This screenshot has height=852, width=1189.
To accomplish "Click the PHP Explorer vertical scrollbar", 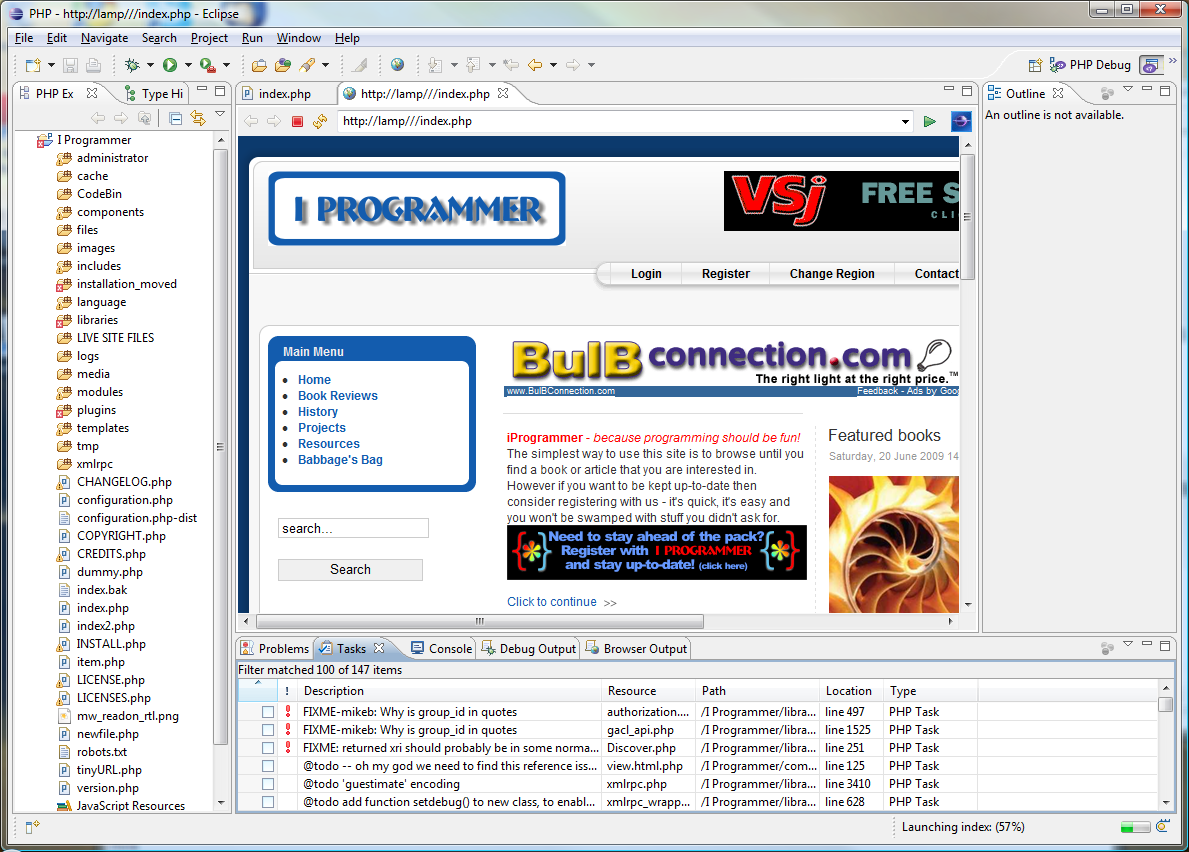I will pos(221,446).
